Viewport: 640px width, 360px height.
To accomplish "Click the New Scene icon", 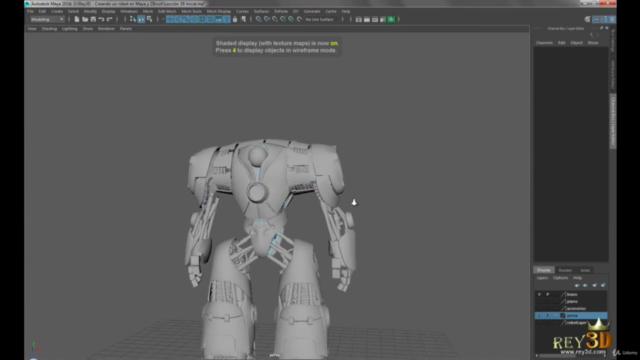I will 77,19.
